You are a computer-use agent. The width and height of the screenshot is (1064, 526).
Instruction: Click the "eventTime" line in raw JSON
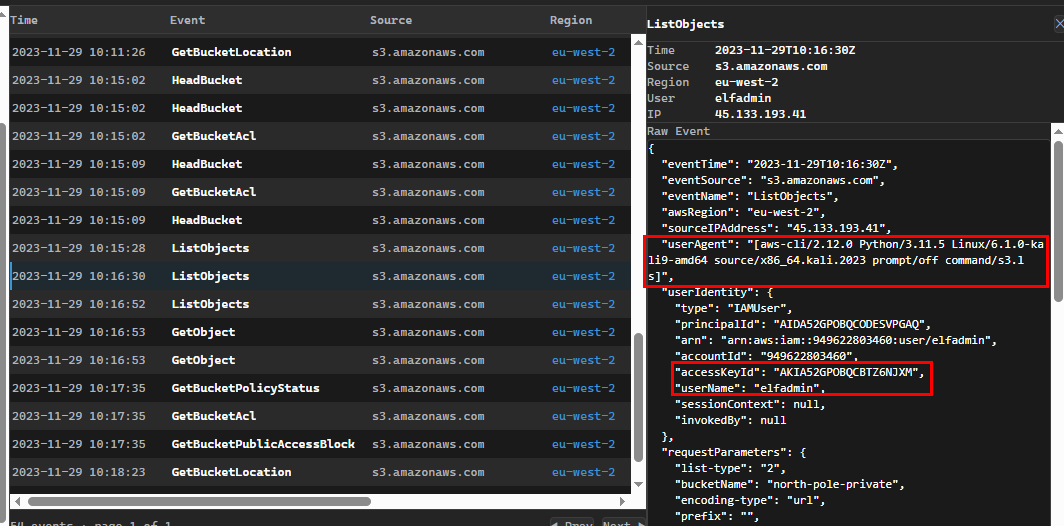(780, 164)
